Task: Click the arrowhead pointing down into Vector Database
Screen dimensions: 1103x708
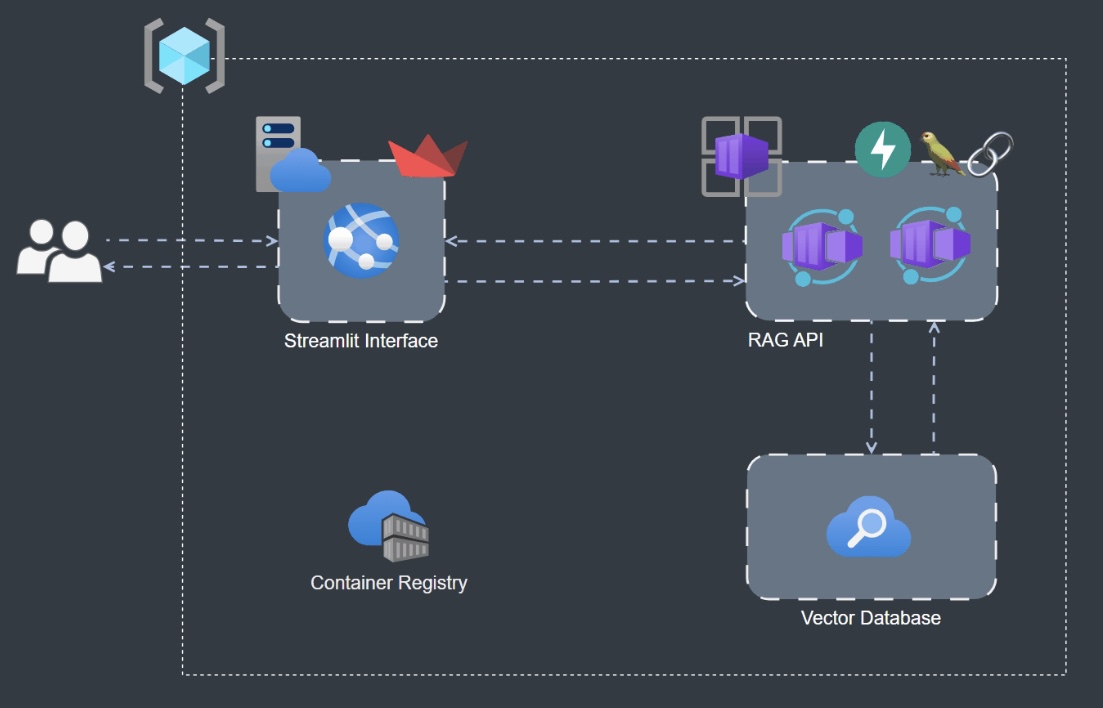Action: coord(871,447)
